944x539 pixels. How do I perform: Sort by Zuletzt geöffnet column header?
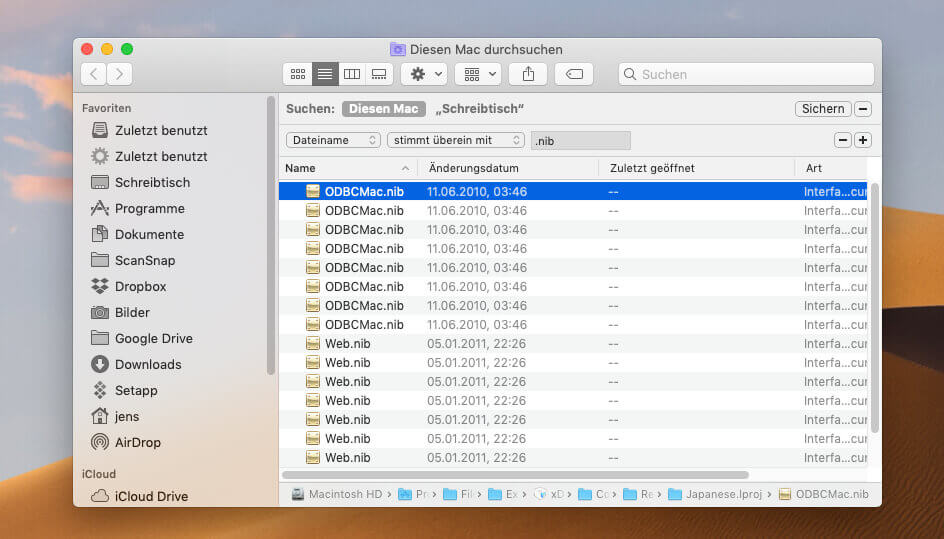pyautogui.click(x=697, y=168)
